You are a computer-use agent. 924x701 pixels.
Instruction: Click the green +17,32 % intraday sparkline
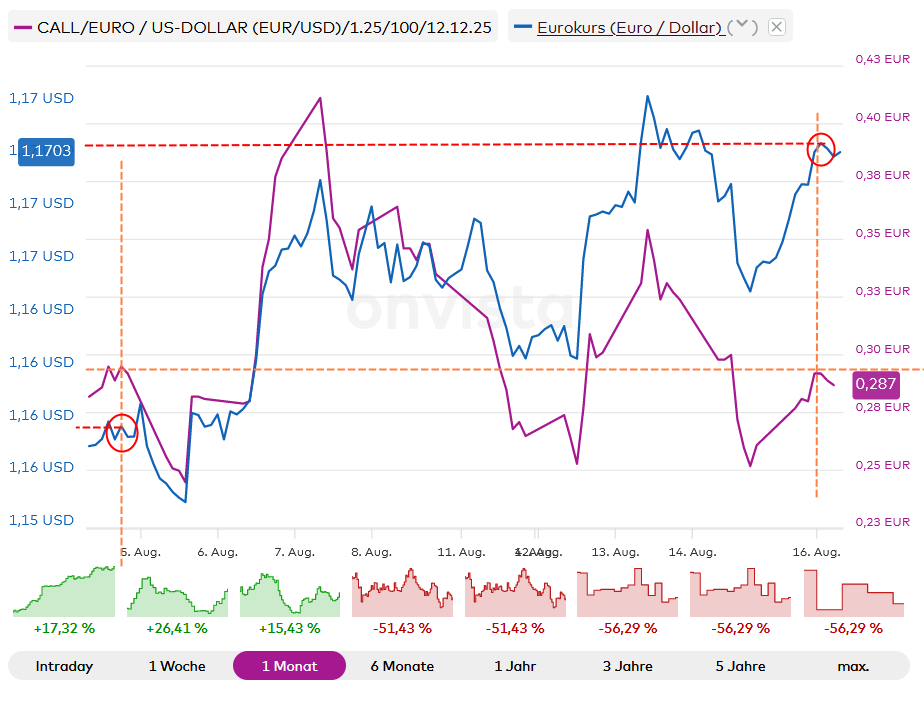(64, 593)
